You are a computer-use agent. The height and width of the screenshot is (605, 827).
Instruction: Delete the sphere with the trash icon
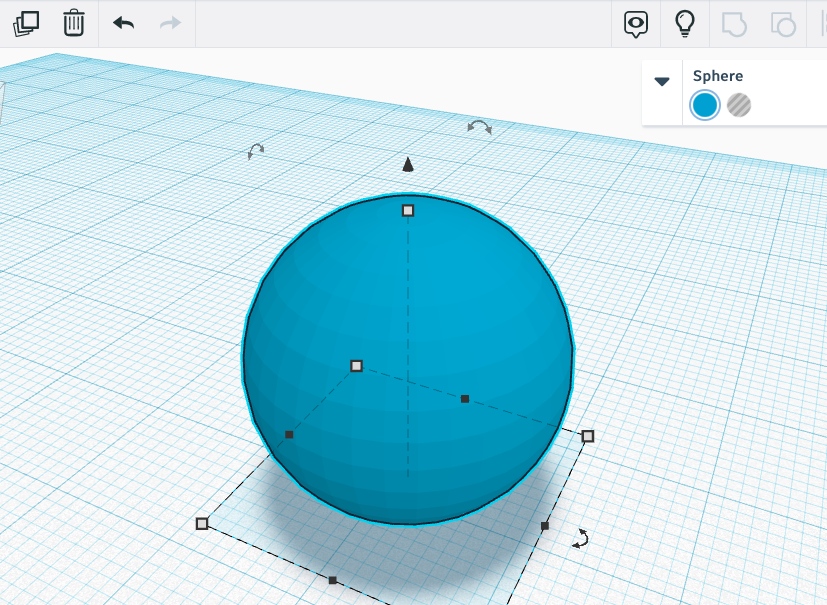coord(74,23)
